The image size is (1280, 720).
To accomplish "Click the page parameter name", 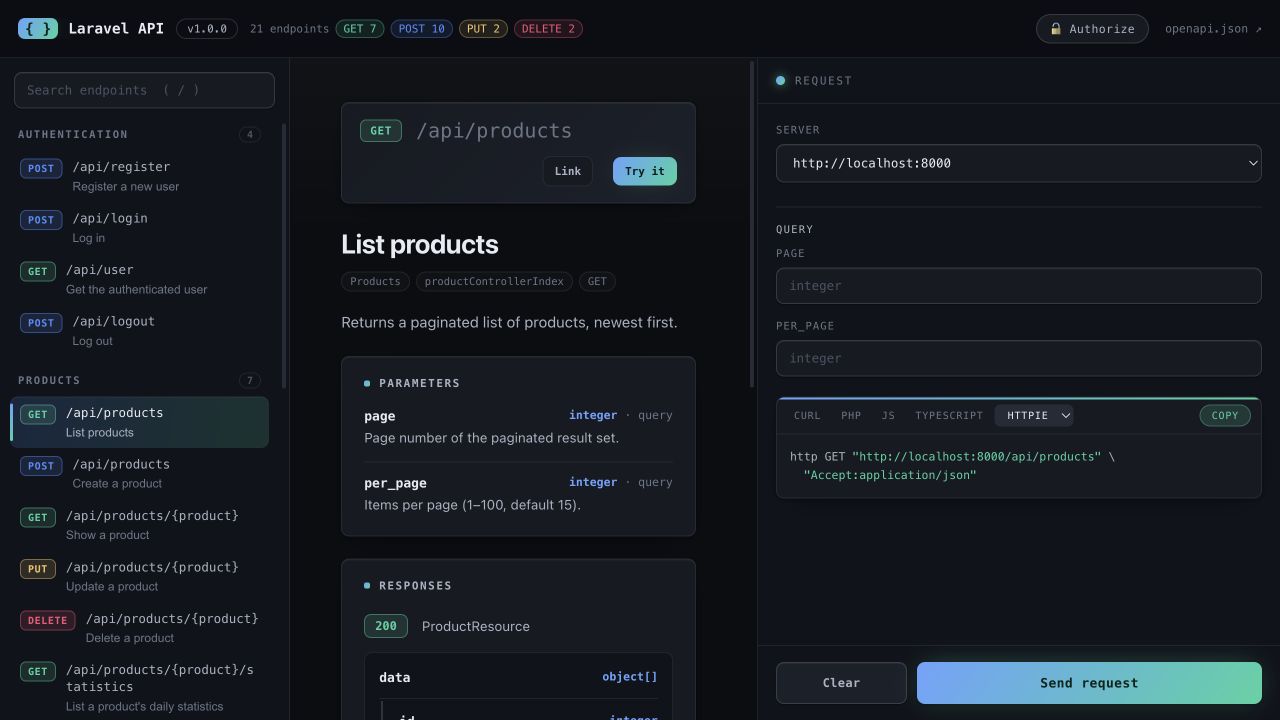I will pos(380,416).
